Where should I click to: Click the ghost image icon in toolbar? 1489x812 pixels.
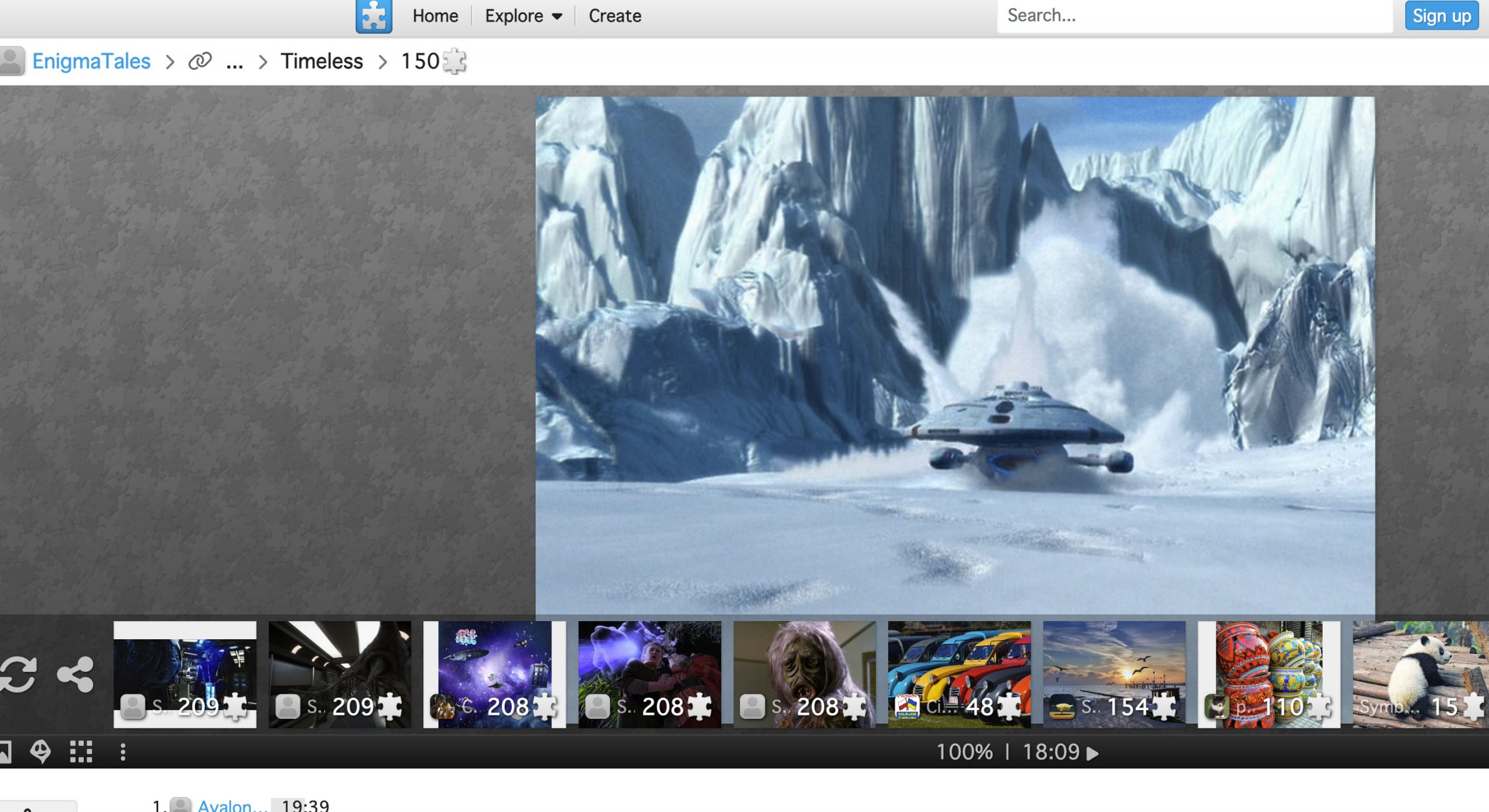(40, 752)
